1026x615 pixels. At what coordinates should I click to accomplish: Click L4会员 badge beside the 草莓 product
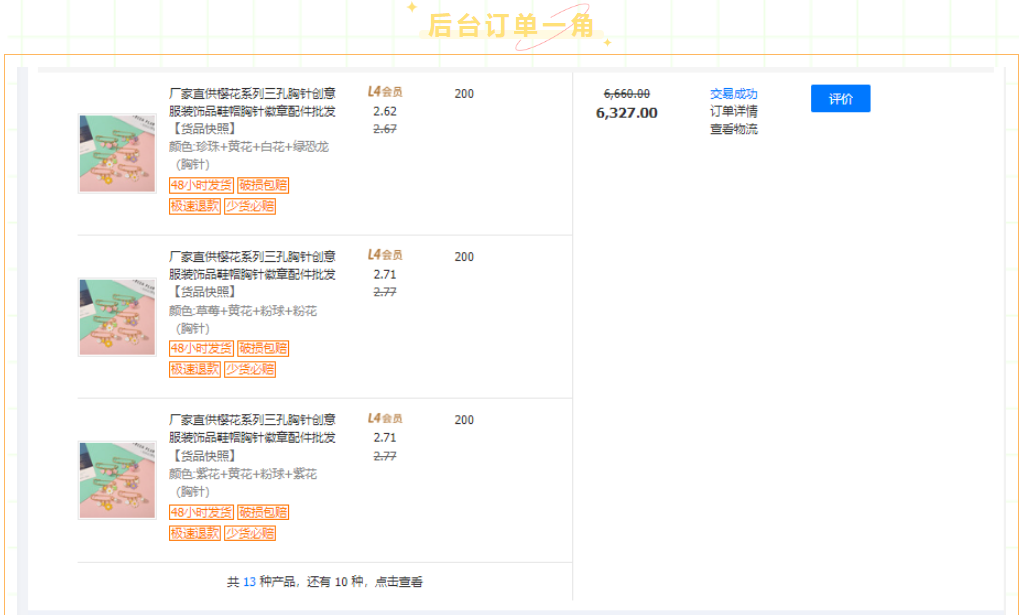click(x=385, y=255)
